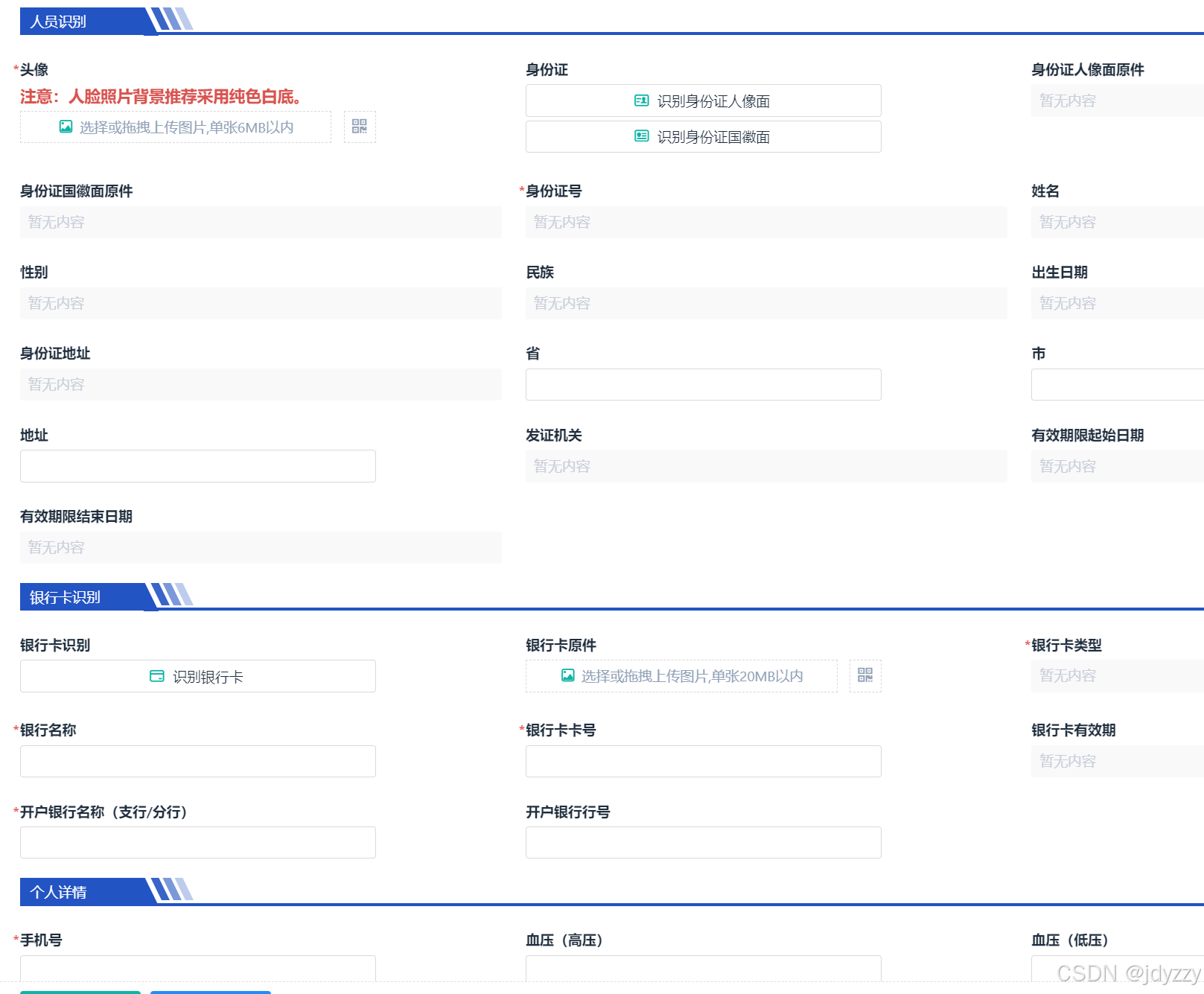The image size is (1204, 994).
Task: Click card icon on 识别银行卡 button
Action: pyautogui.click(x=157, y=676)
